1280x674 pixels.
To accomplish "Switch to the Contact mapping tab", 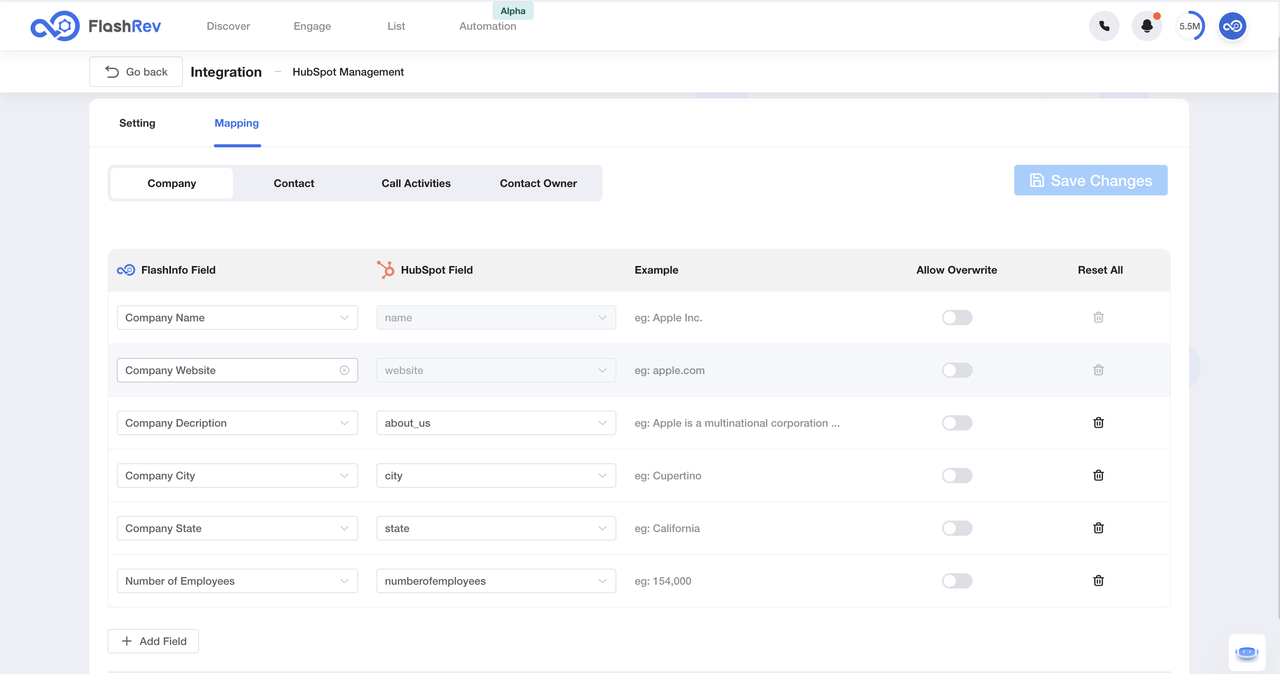I will (x=293, y=183).
